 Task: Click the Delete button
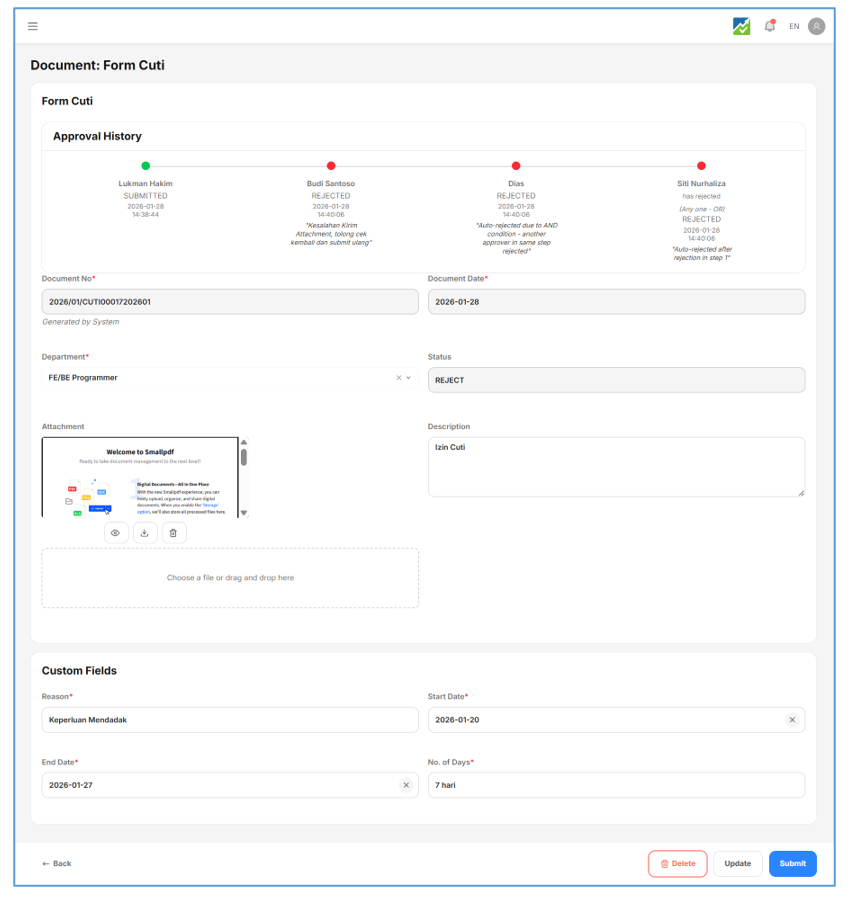(677, 863)
